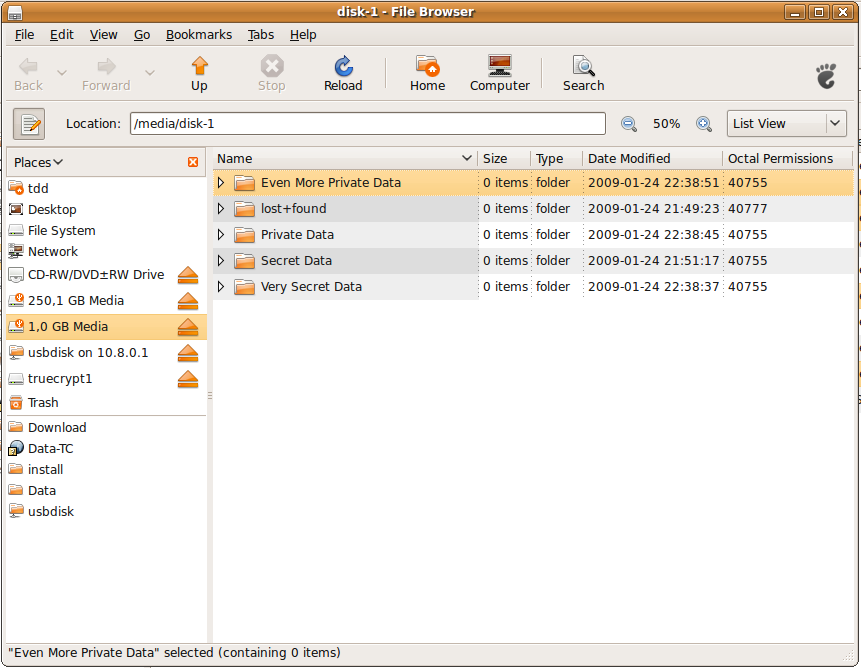The height and width of the screenshot is (668, 861).
Task: Open the Places sidebar selector dropdown
Action: pyautogui.click(x=38, y=162)
